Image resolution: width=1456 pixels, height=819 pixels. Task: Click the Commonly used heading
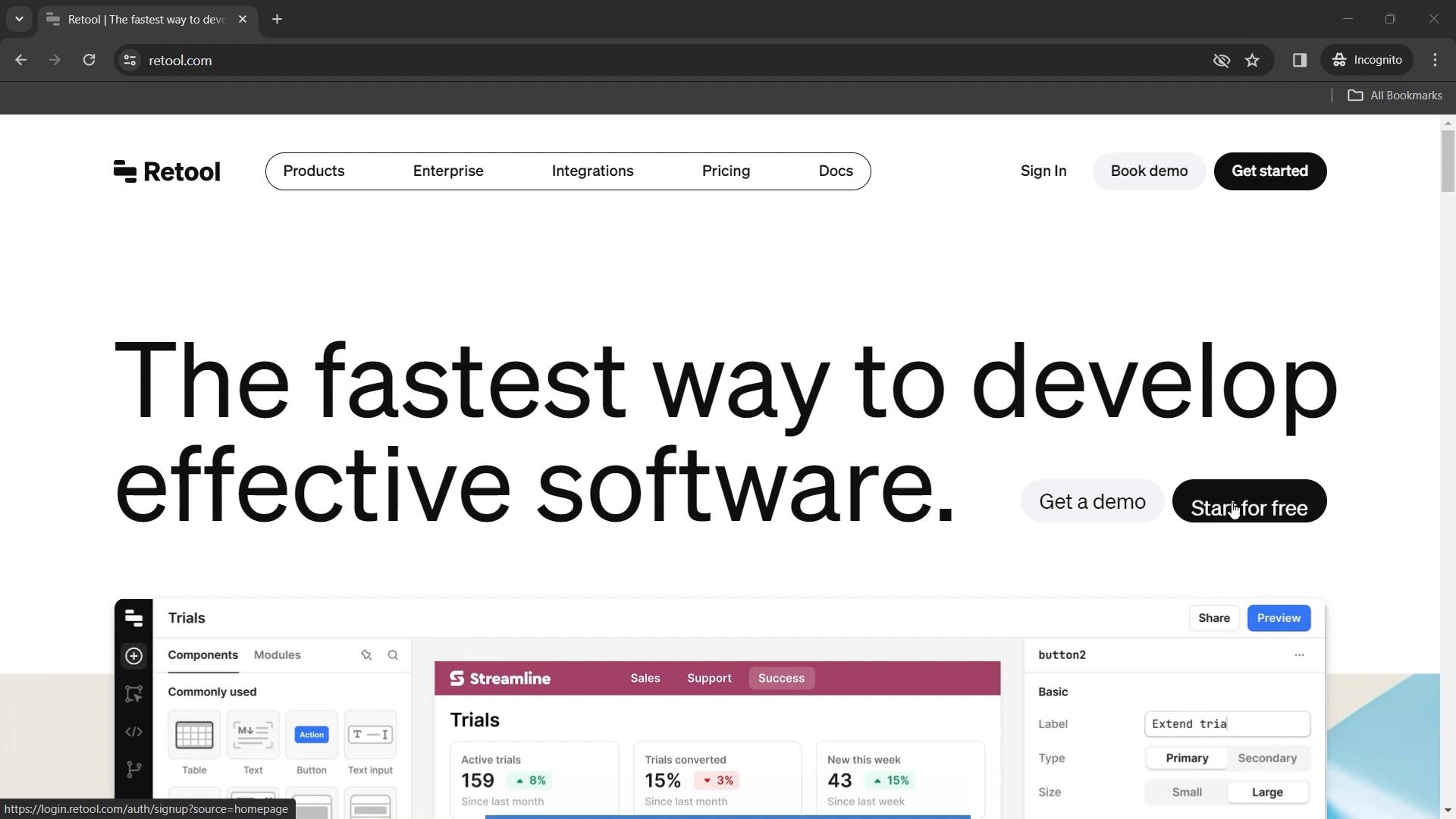coord(212,692)
